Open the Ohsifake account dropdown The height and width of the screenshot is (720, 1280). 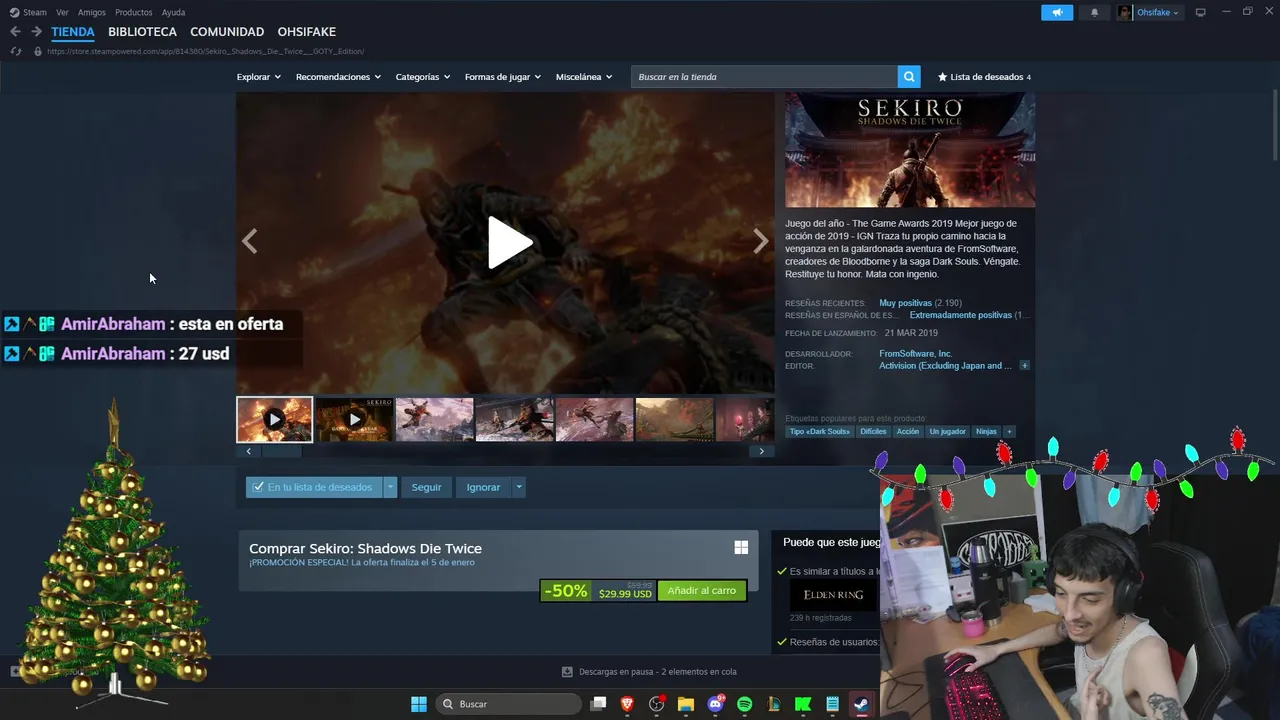(1158, 12)
